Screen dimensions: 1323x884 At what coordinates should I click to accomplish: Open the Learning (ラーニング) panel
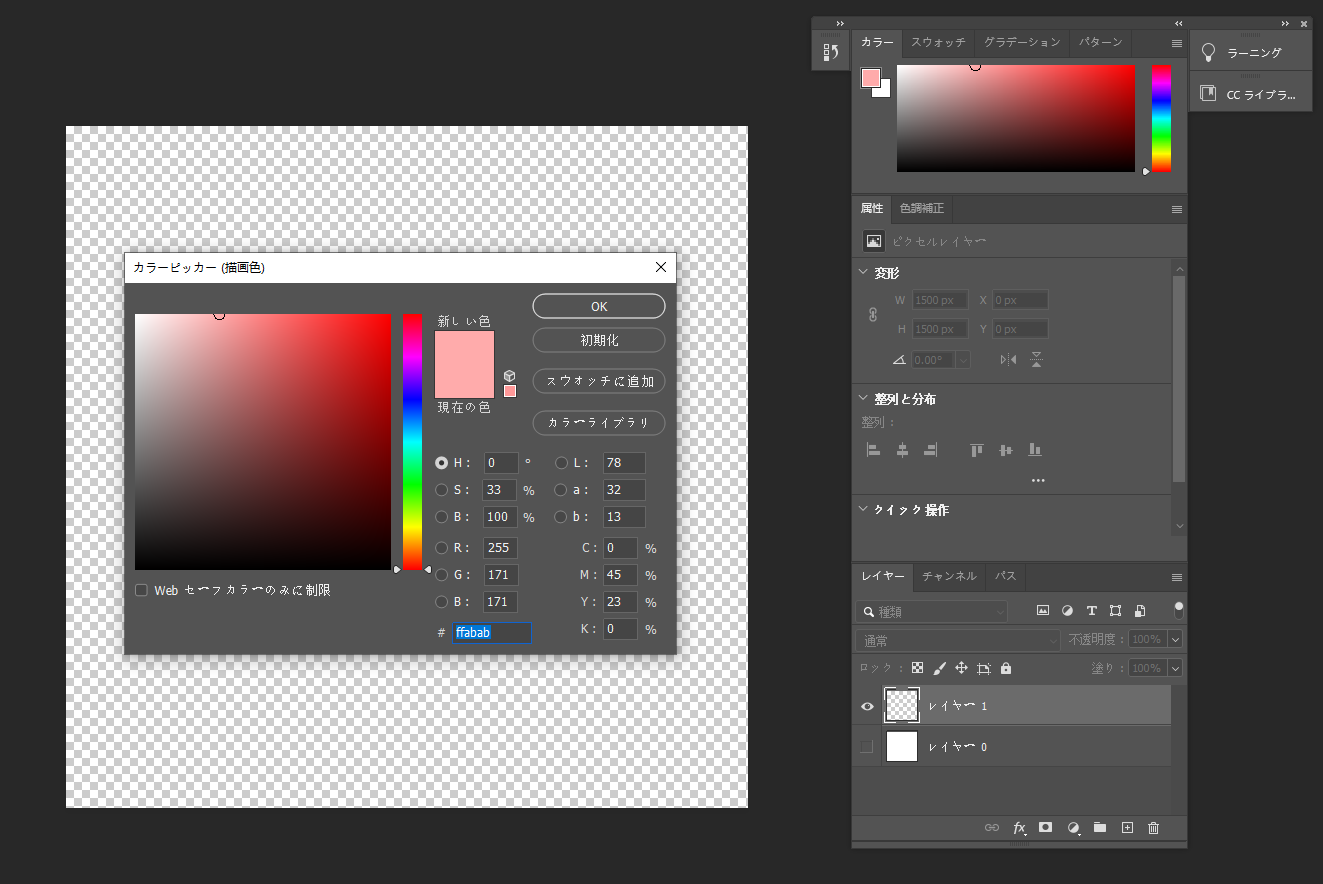1250,52
